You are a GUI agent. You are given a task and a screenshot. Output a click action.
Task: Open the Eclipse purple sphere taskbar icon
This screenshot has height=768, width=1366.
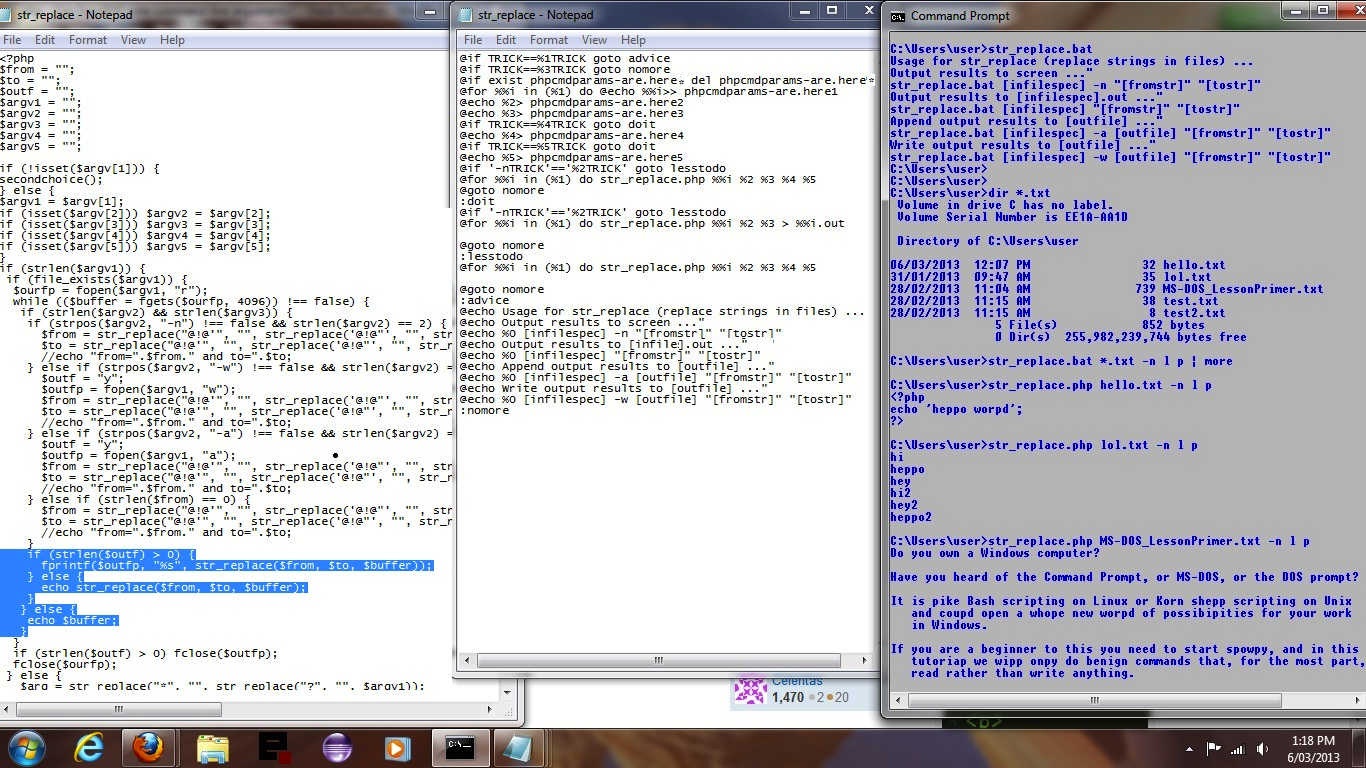click(337, 747)
